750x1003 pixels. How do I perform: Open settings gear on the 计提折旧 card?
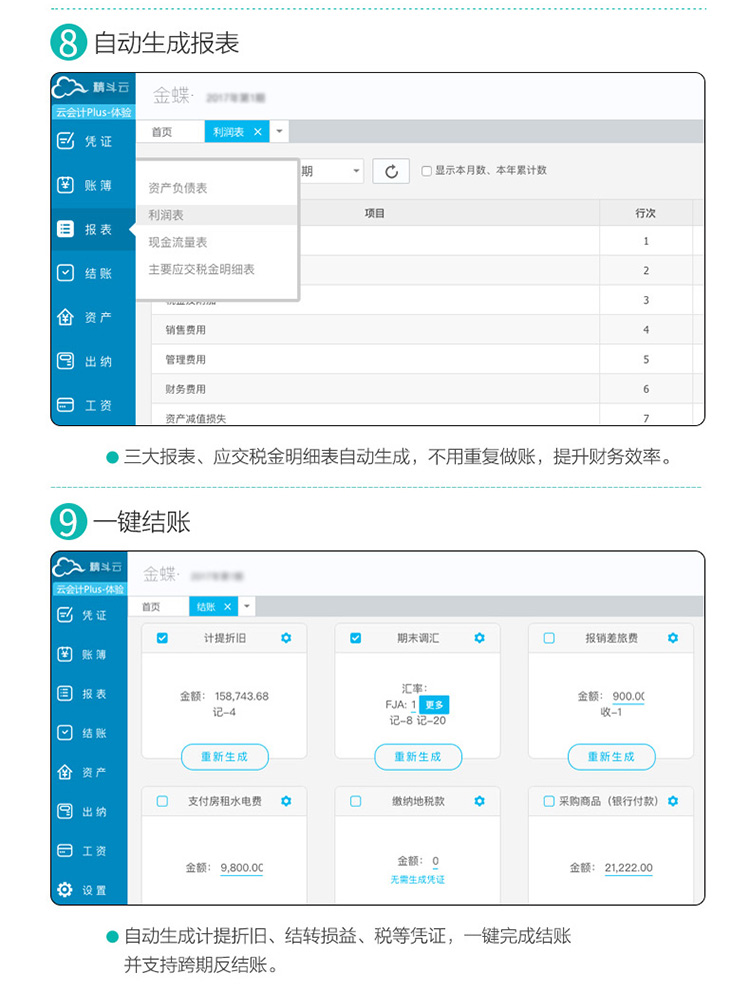pyautogui.click(x=286, y=638)
